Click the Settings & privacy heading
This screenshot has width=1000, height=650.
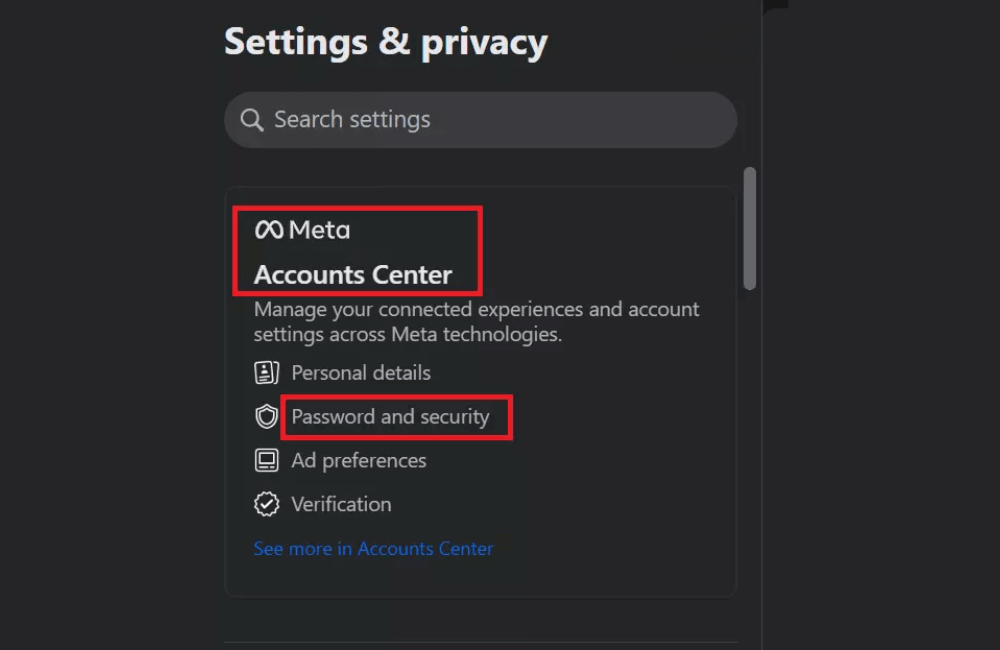point(386,41)
